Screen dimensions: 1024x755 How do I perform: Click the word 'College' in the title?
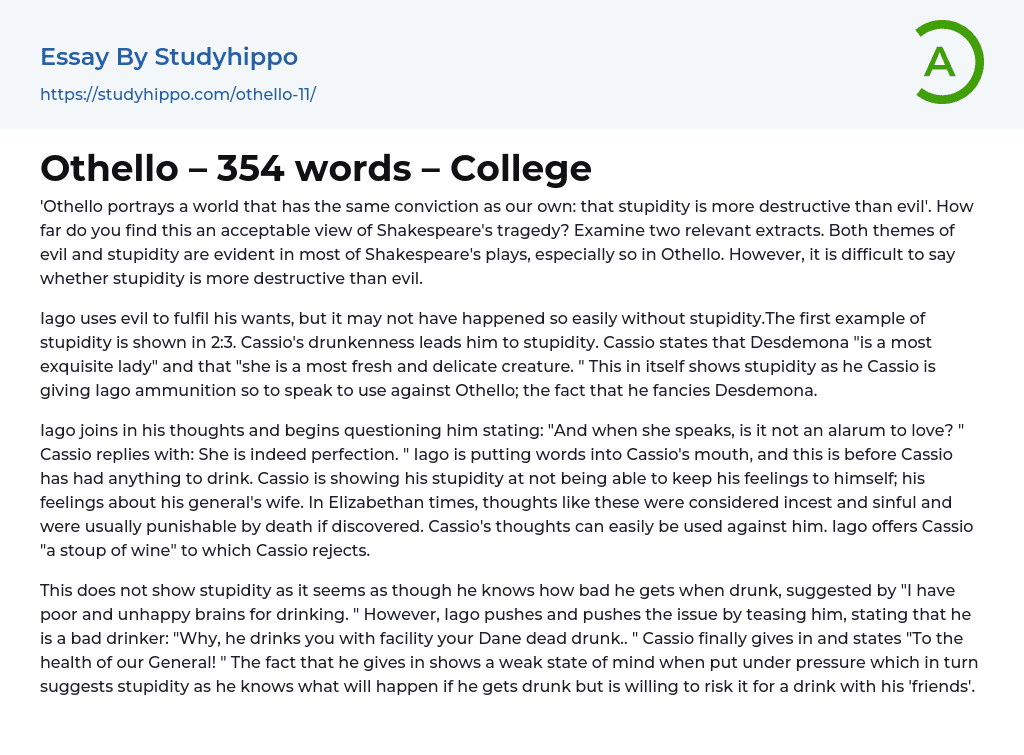pyautogui.click(x=521, y=168)
